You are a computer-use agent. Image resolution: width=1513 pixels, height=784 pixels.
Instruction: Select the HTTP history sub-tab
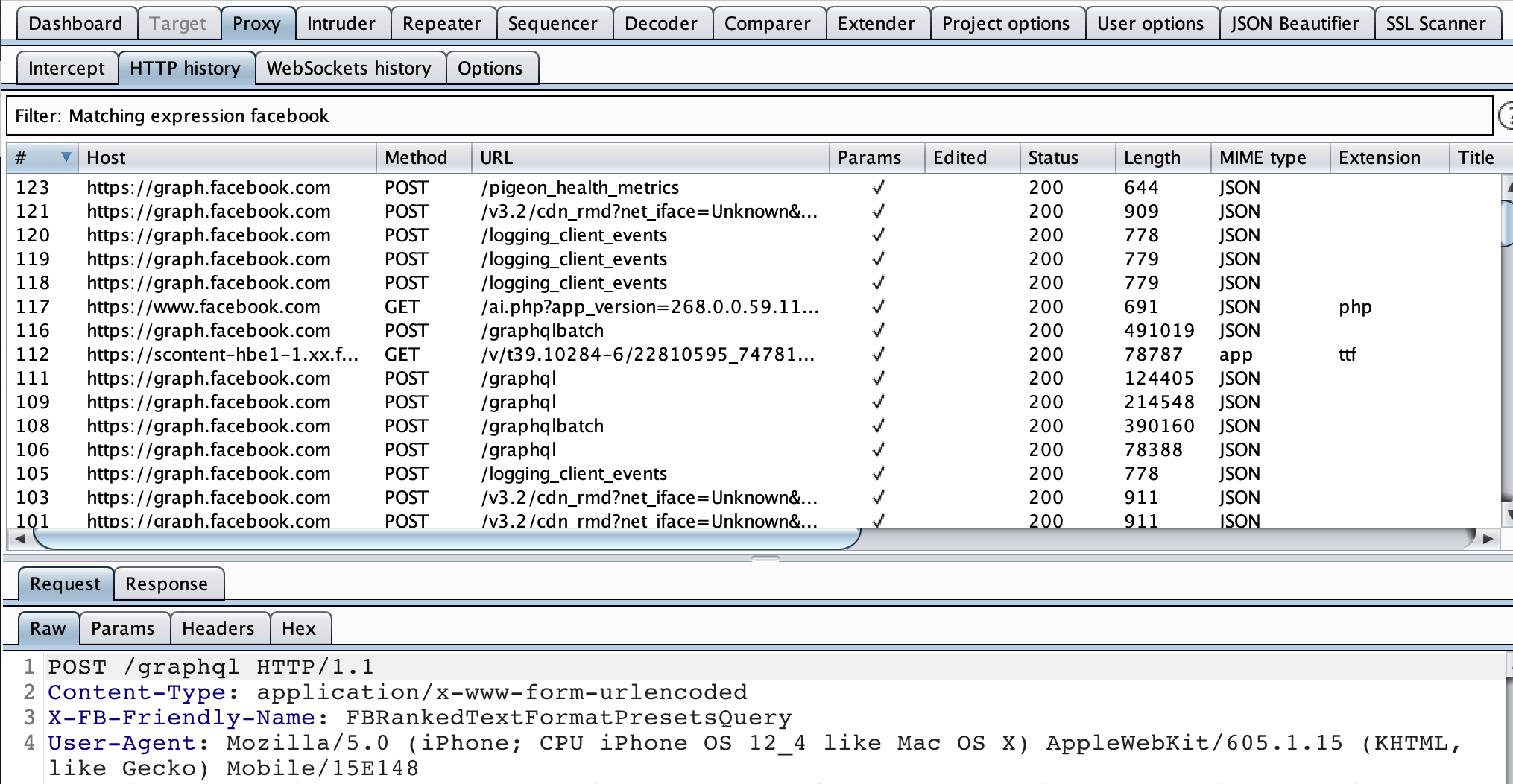(185, 68)
